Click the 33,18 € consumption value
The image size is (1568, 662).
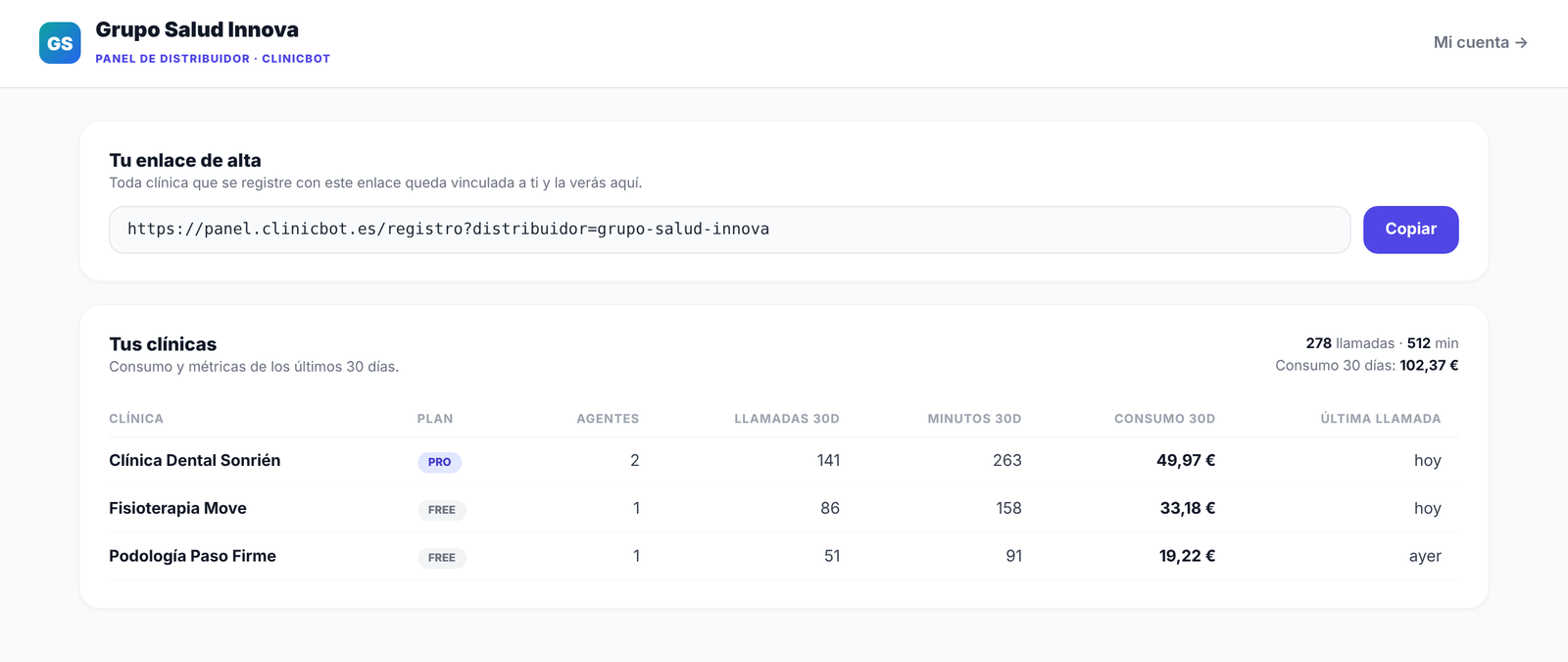1188,509
